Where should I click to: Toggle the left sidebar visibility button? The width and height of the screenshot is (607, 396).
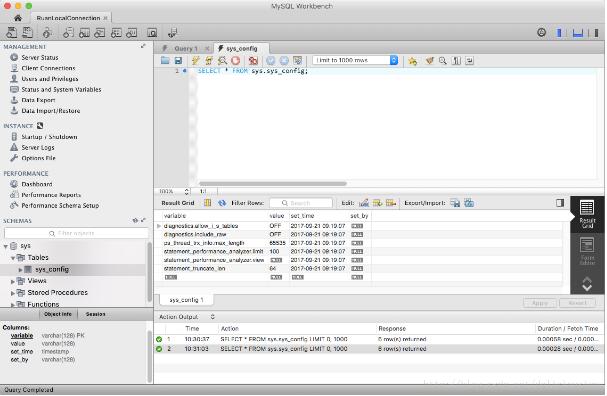(x=559, y=33)
